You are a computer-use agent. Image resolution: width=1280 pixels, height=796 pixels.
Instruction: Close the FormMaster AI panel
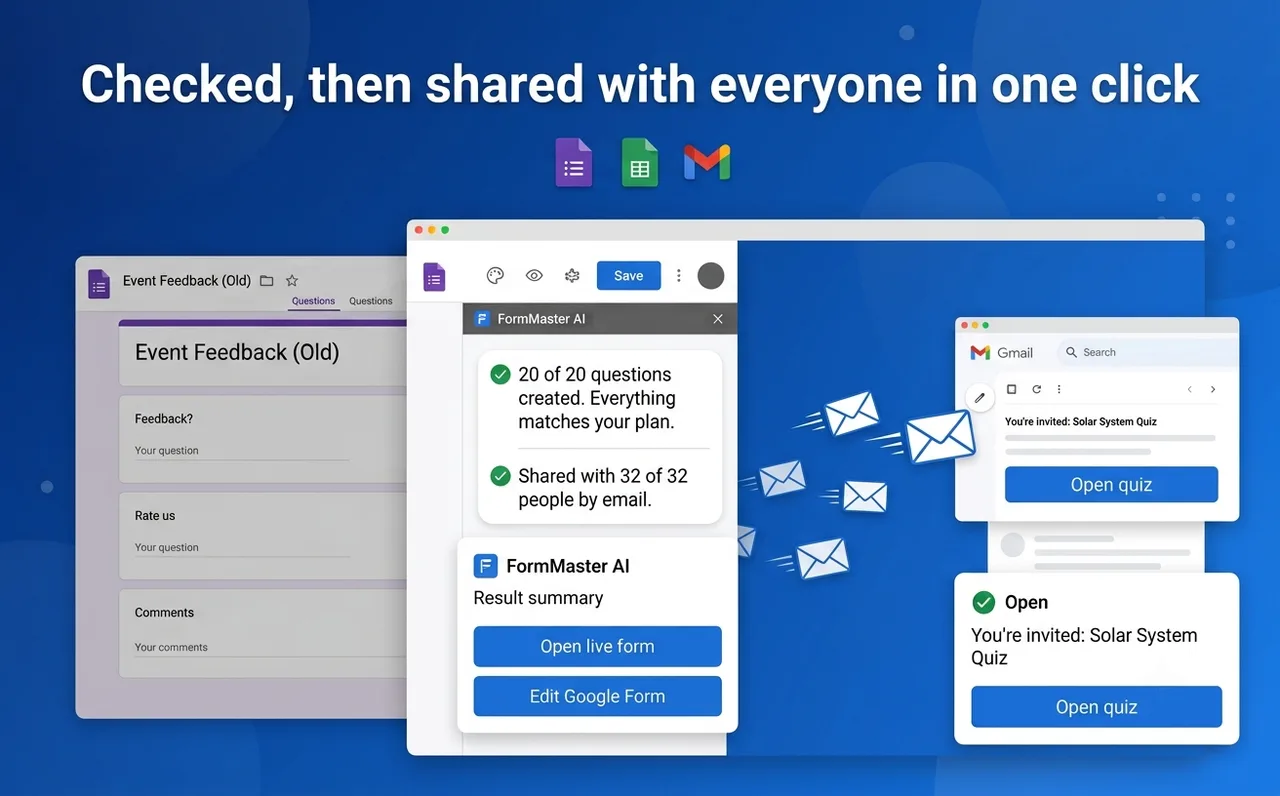(718, 319)
